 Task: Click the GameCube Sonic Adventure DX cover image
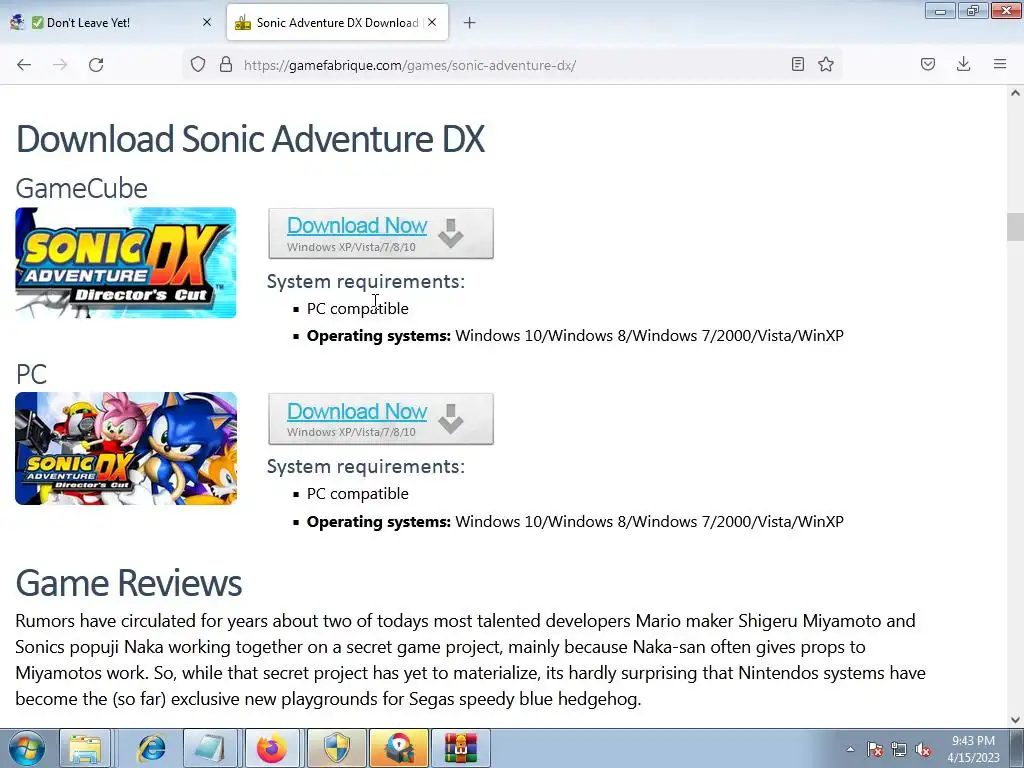125,263
